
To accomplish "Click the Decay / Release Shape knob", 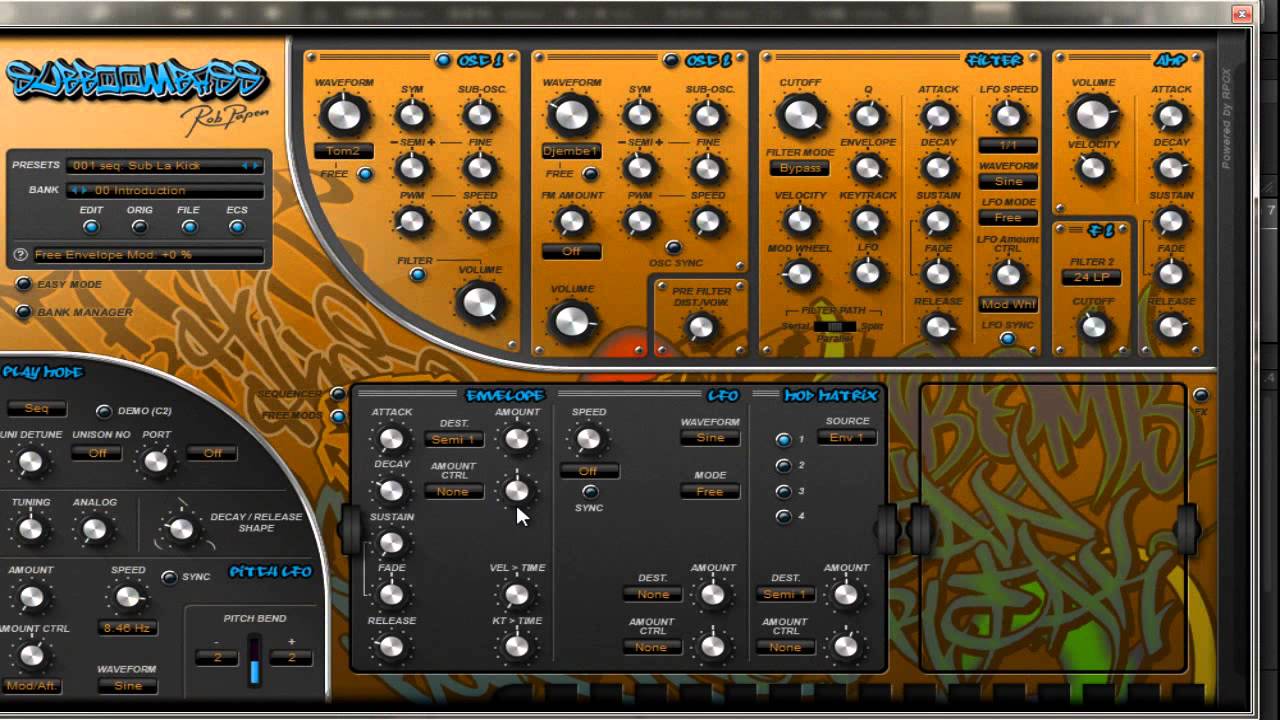I will pos(181,529).
